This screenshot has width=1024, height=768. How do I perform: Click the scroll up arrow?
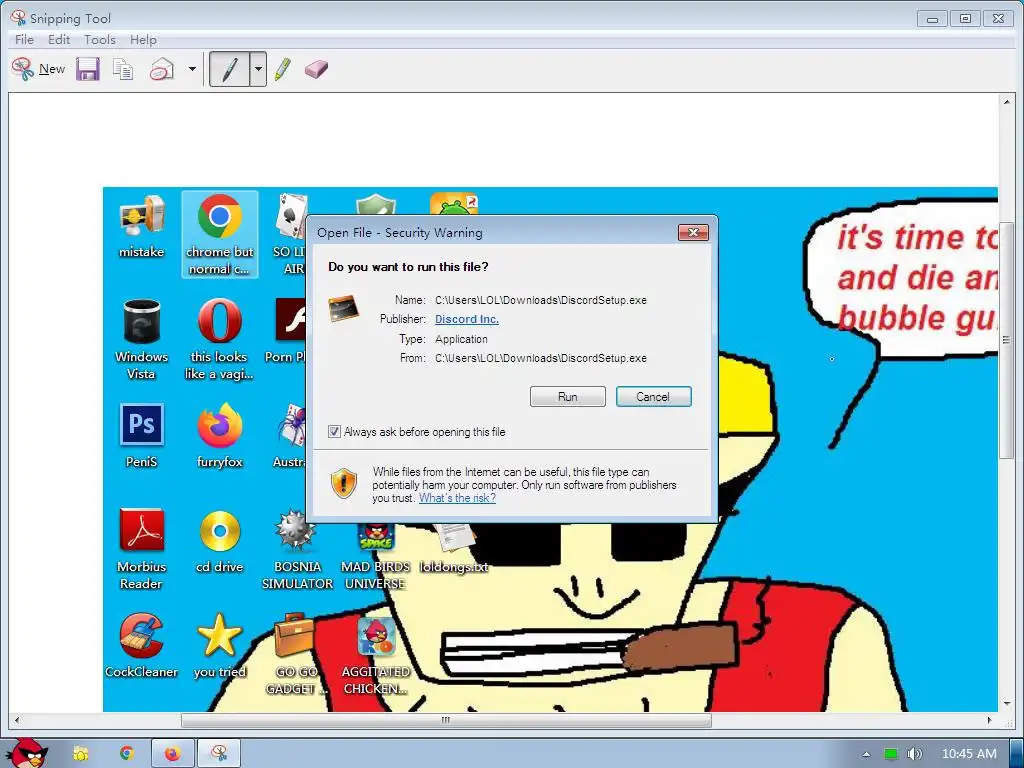tap(1006, 103)
